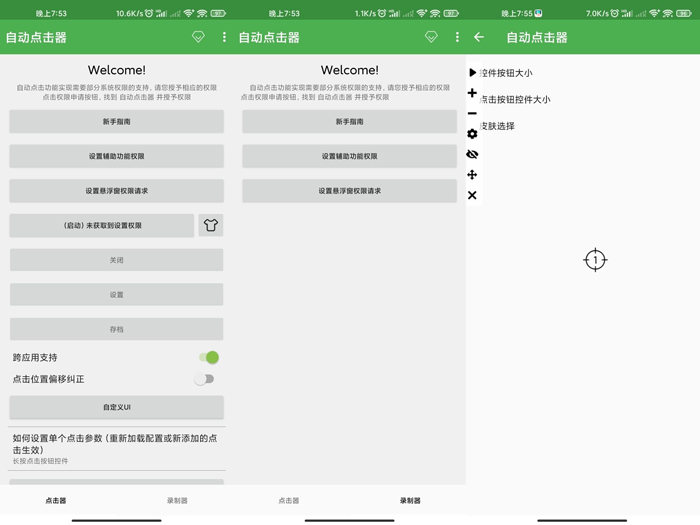Open skins via the shirt icon
Screen dimensions: 700x525
coord(210,225)
